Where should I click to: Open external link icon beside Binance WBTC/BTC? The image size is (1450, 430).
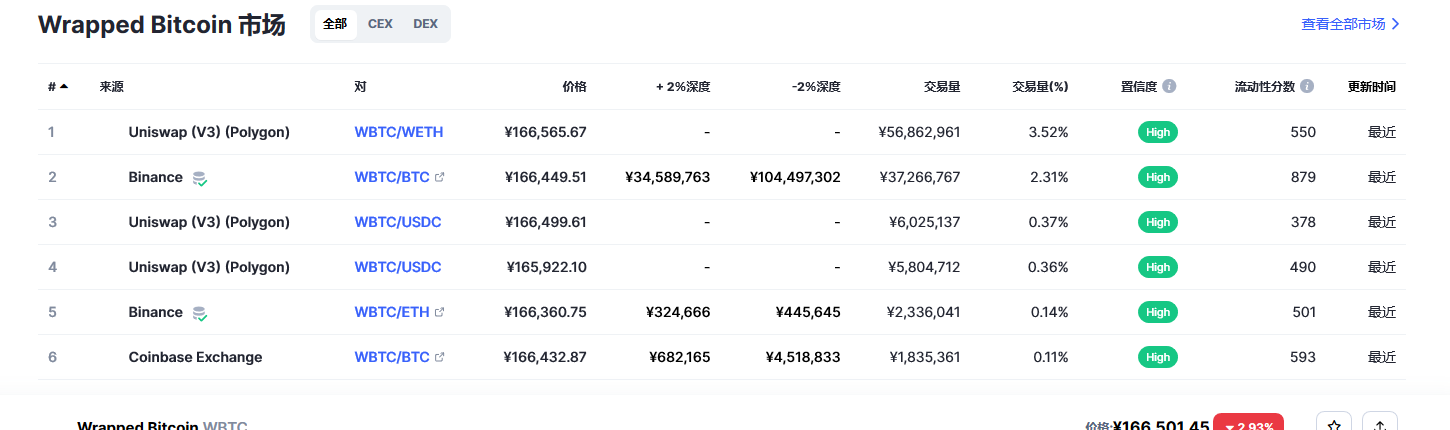[x=440, y=177]
